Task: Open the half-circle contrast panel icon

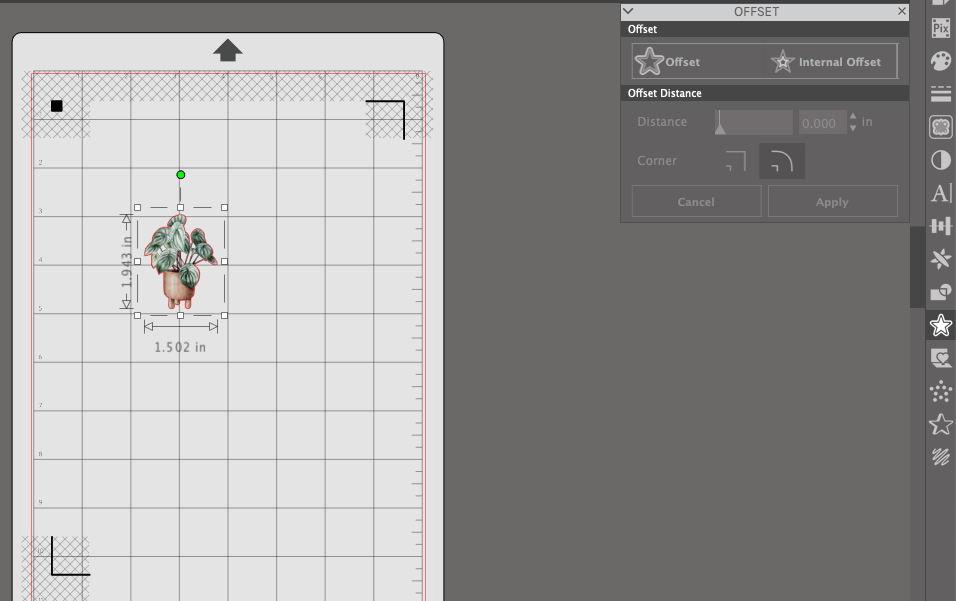Action: coord(941,160)
